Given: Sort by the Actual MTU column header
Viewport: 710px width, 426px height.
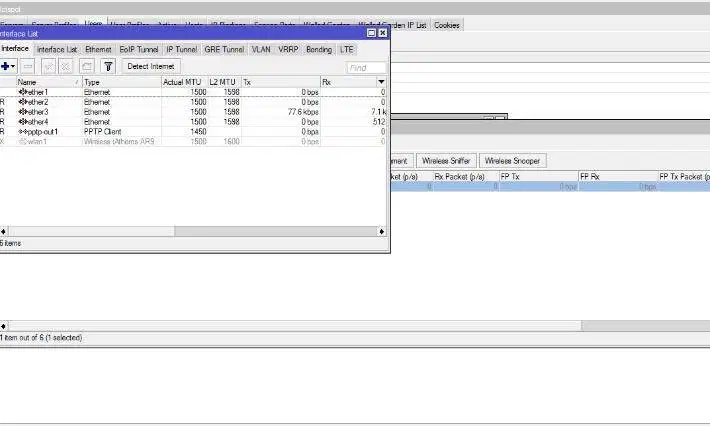Looking at the screenshot, I should (x=184, y=82).
